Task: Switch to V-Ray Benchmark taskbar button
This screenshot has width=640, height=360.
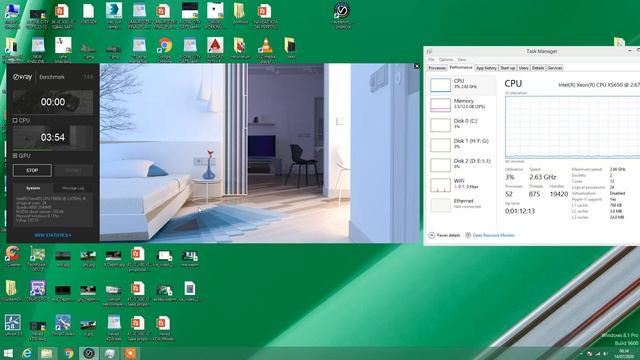Action: [x=89, y=353]
